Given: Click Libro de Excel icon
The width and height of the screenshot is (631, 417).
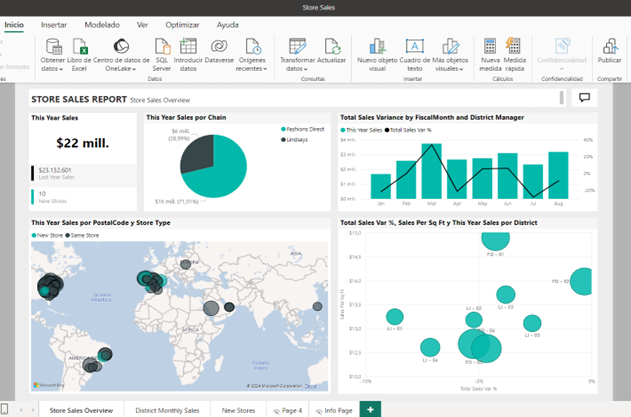Looking at the screenshot, I should coord(80,46).
